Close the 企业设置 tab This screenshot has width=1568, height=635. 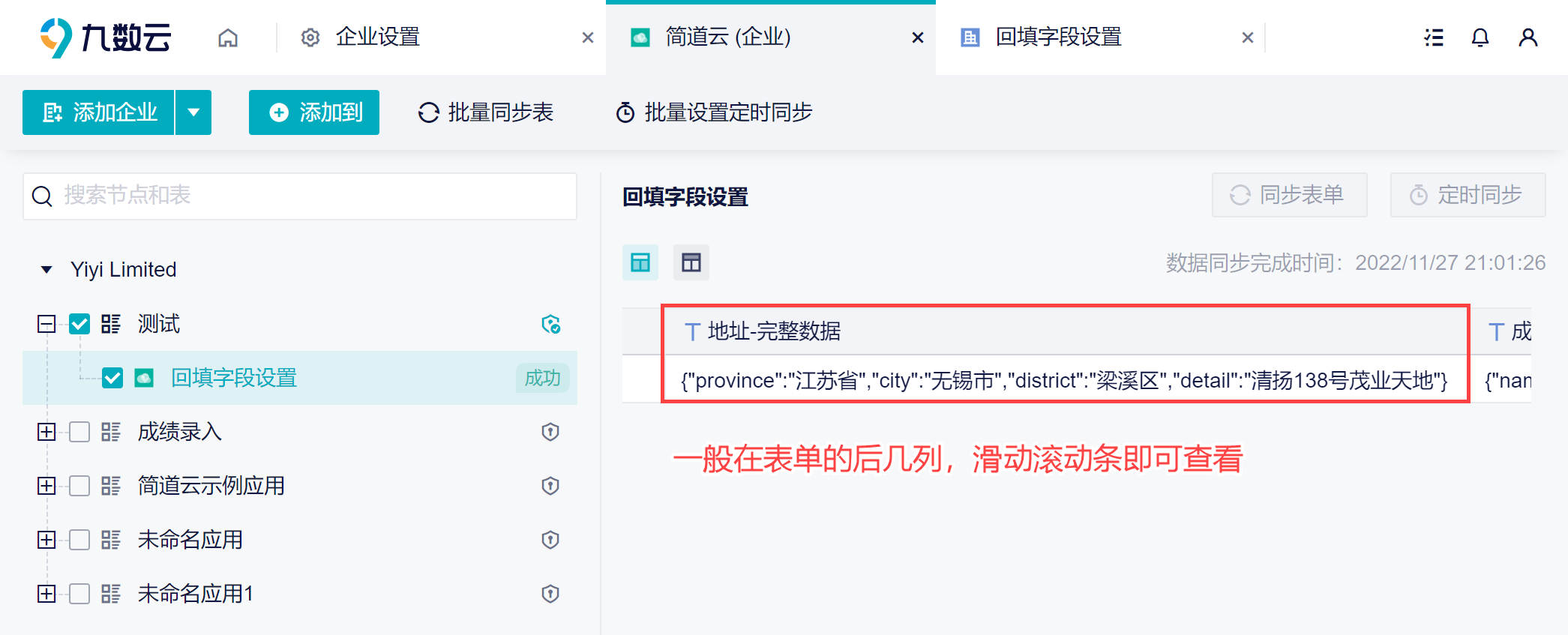coord(588,37)
